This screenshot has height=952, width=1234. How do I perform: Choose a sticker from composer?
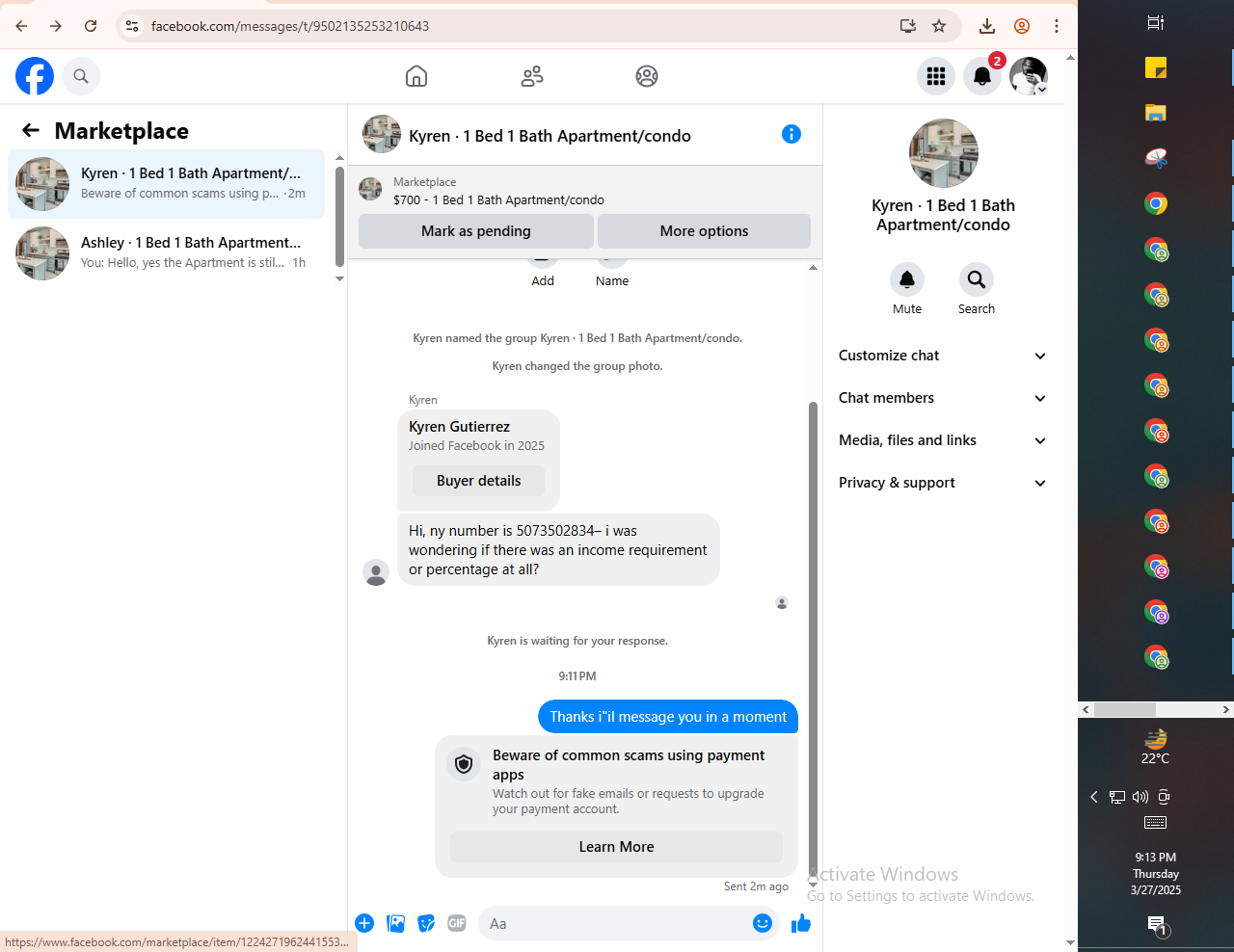click(426, 923)
